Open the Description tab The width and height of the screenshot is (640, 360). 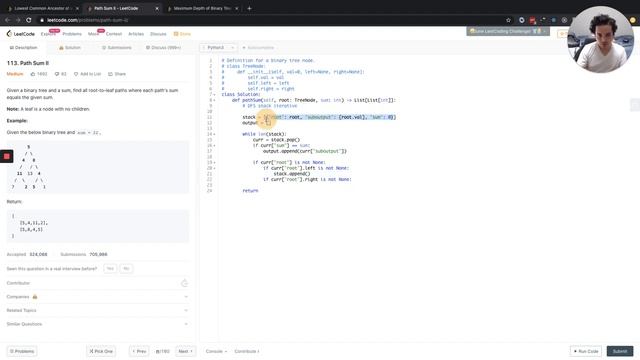[23, 48]
